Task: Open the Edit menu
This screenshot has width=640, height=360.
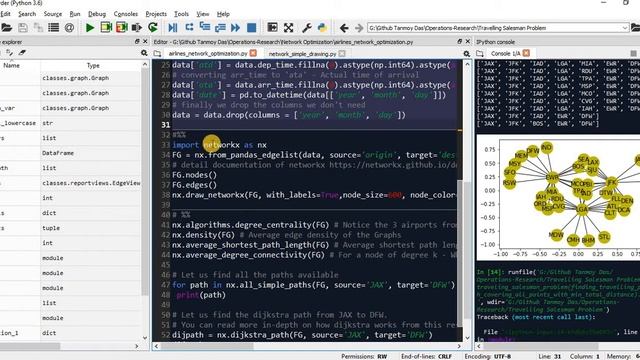Action: pos(5,14)
